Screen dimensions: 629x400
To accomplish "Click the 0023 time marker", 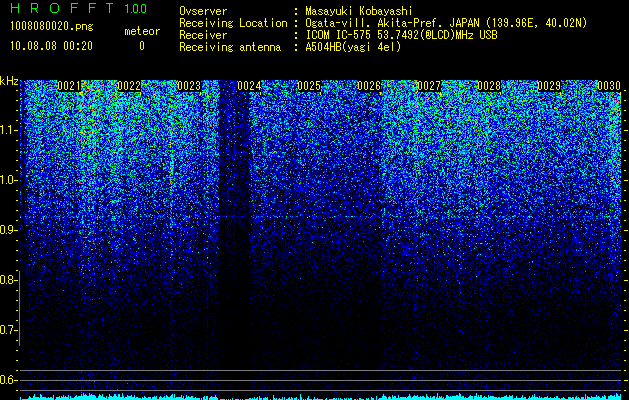I will 189,86.
